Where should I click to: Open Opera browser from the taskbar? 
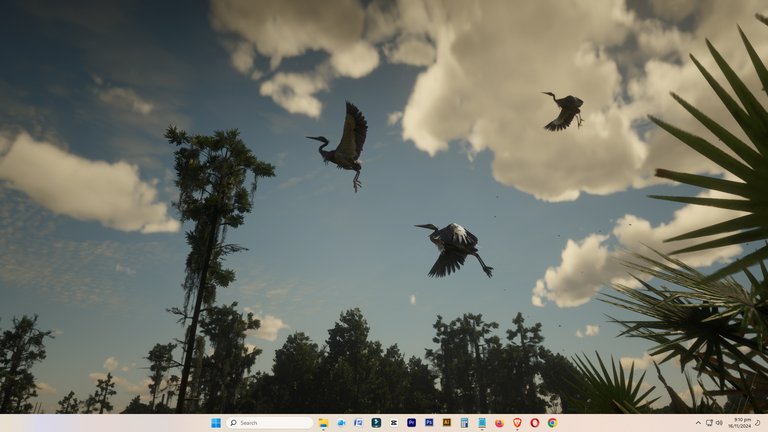click(x=534, y=423)
